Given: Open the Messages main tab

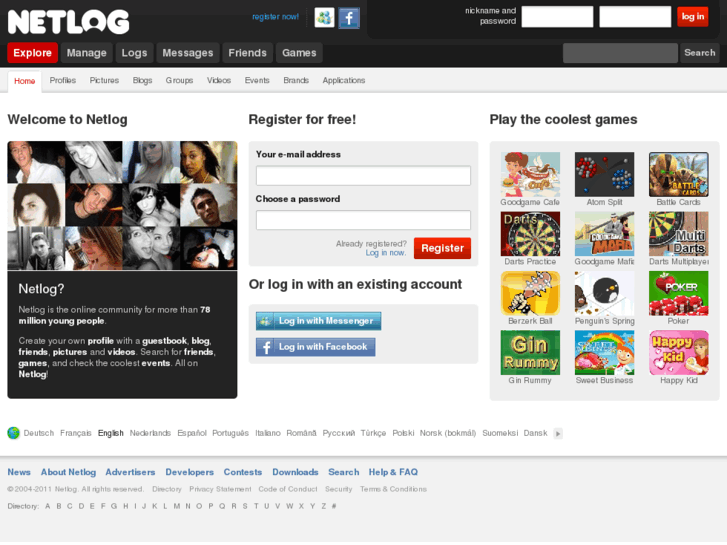Looking at the screenshot, I should point(188,53).
